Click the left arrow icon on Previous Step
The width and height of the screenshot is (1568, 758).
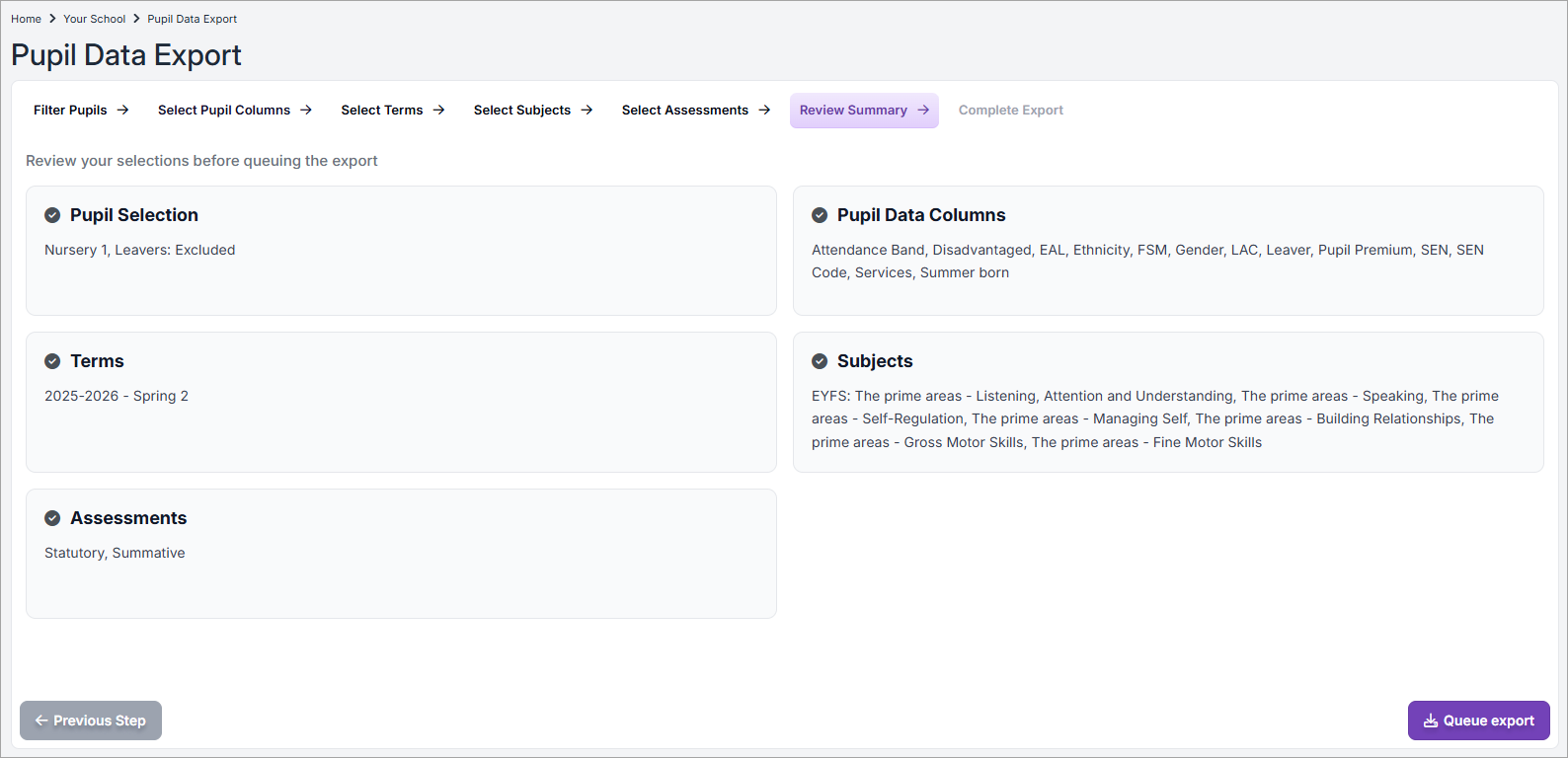click(41, 720)
